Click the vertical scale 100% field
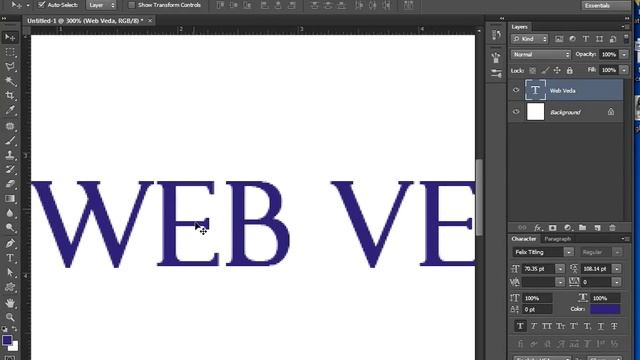This screenshot has width=640, height=360. [x=537, y=298]
